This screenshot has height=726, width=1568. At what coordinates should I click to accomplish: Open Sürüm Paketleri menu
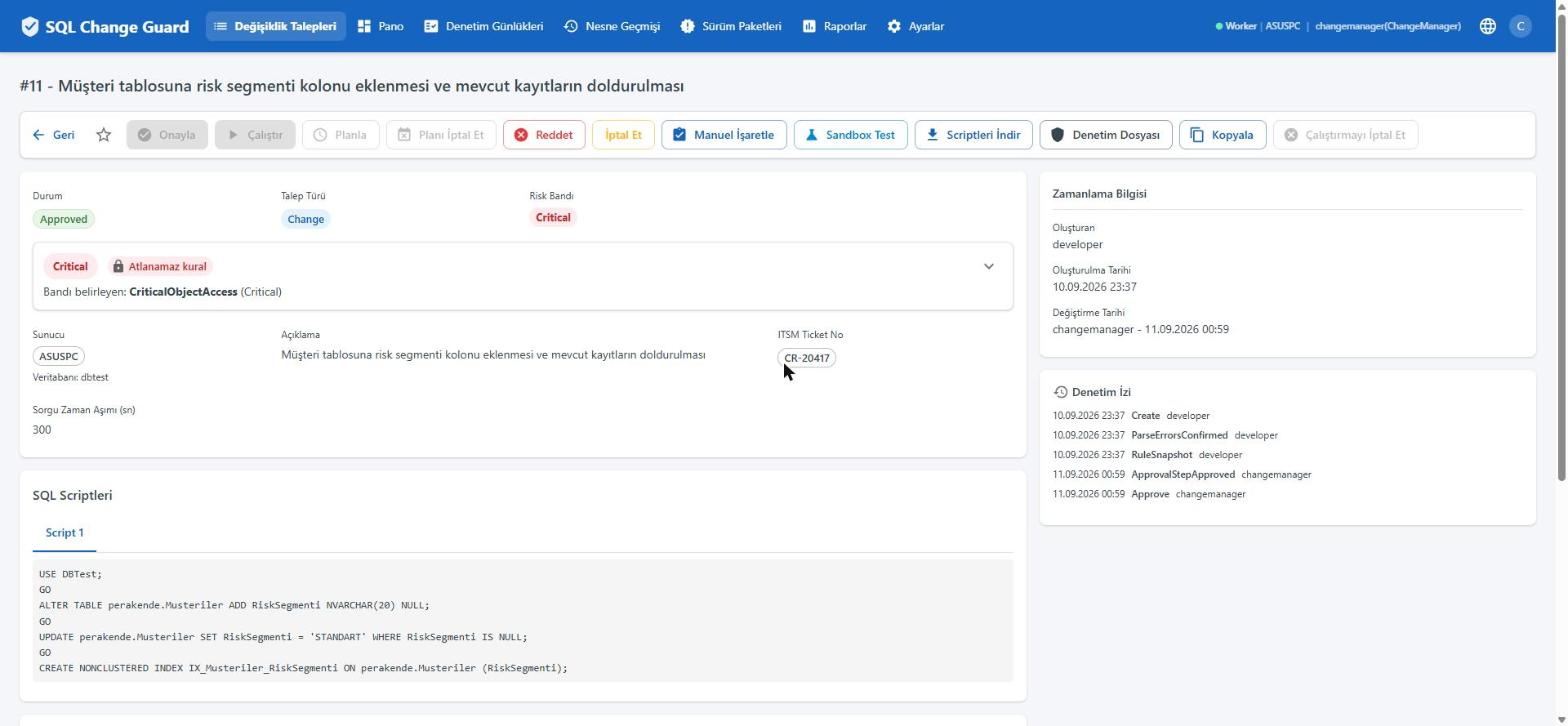(731, 26)
